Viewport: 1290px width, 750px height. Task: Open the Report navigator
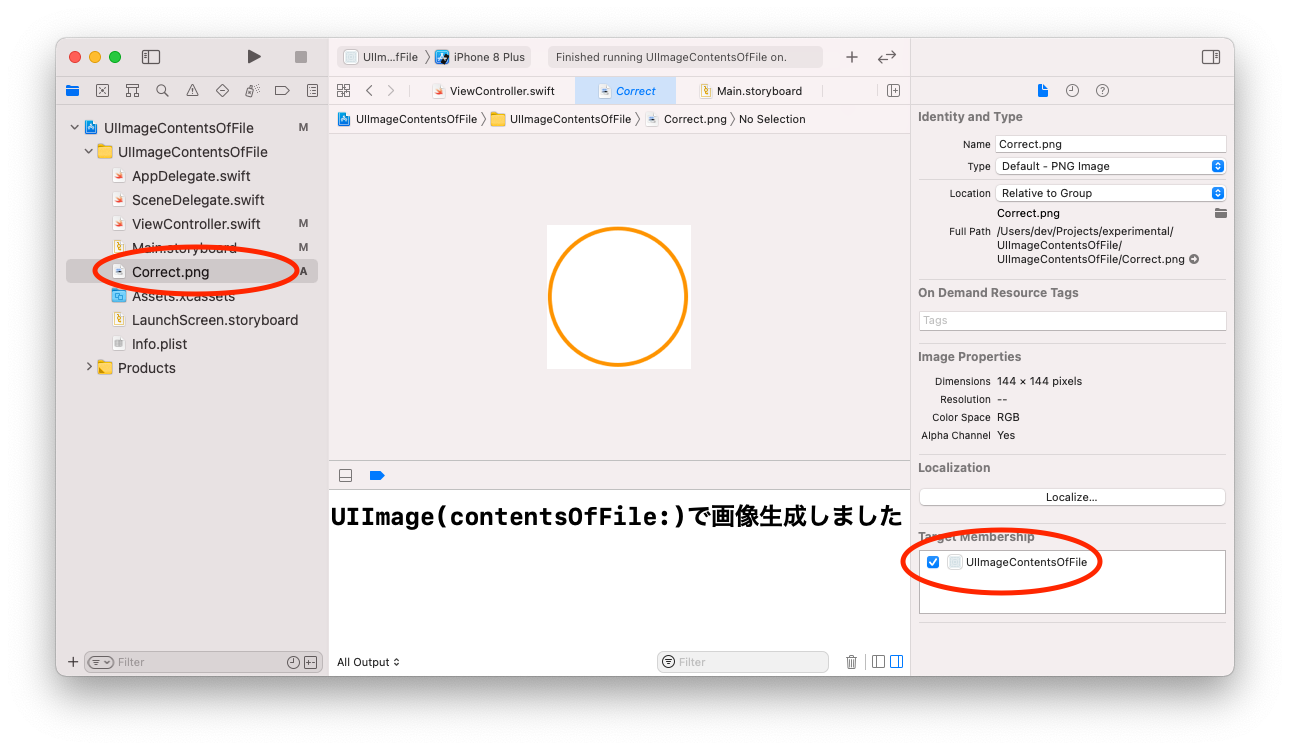[x=312, y=90]
